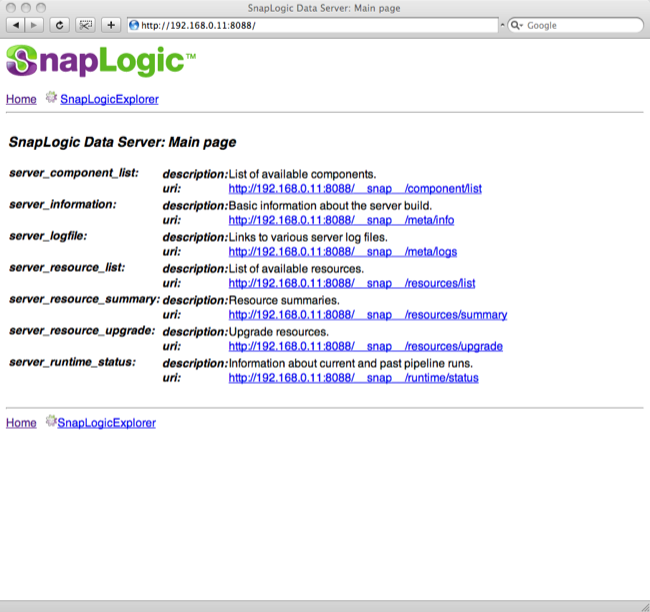Click the 'server_resource_list:' label
The width and height of the screenshot is (650, 612).
[67, 267]
